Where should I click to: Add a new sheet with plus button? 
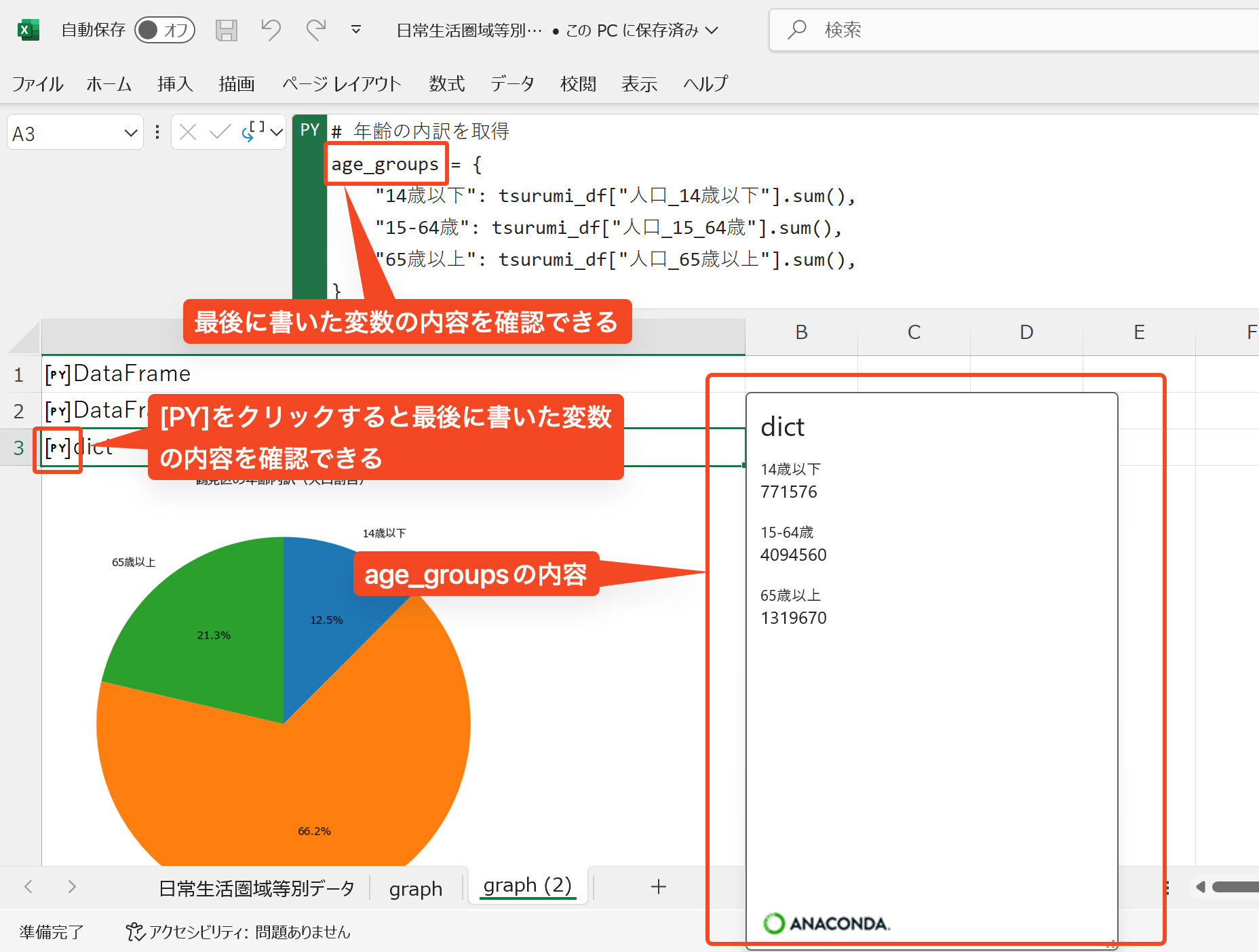tap(658, 887)
